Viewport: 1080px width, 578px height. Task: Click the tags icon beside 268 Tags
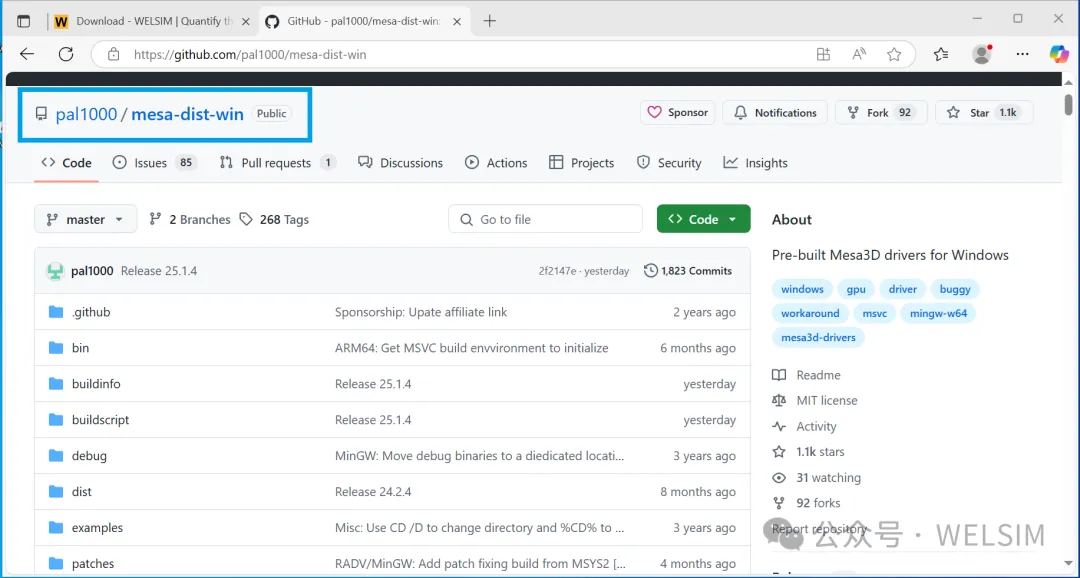pyautogui.click(x=246, y=219)
